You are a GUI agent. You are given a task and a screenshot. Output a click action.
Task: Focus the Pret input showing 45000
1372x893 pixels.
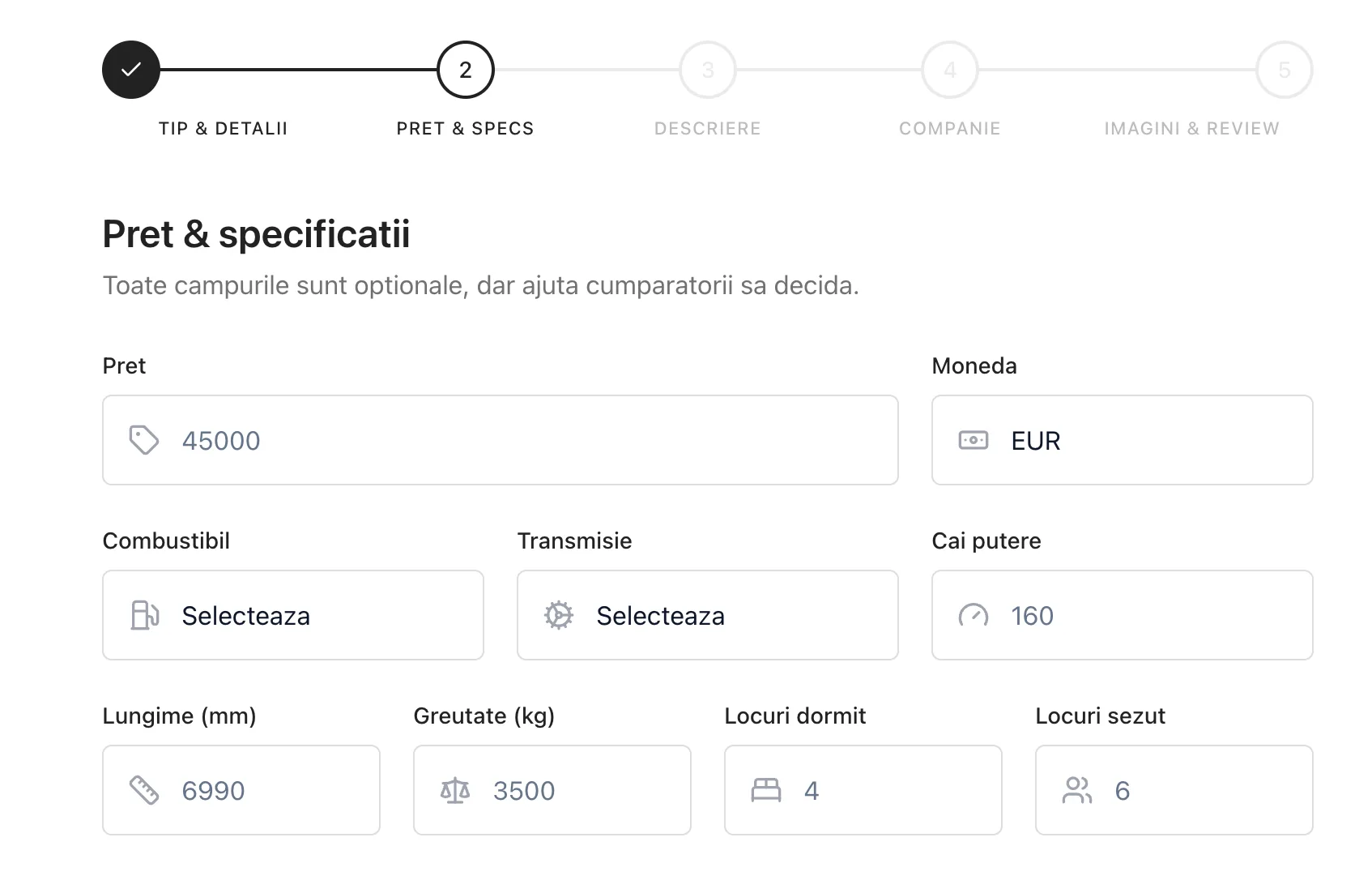click(x=501, y=440)
